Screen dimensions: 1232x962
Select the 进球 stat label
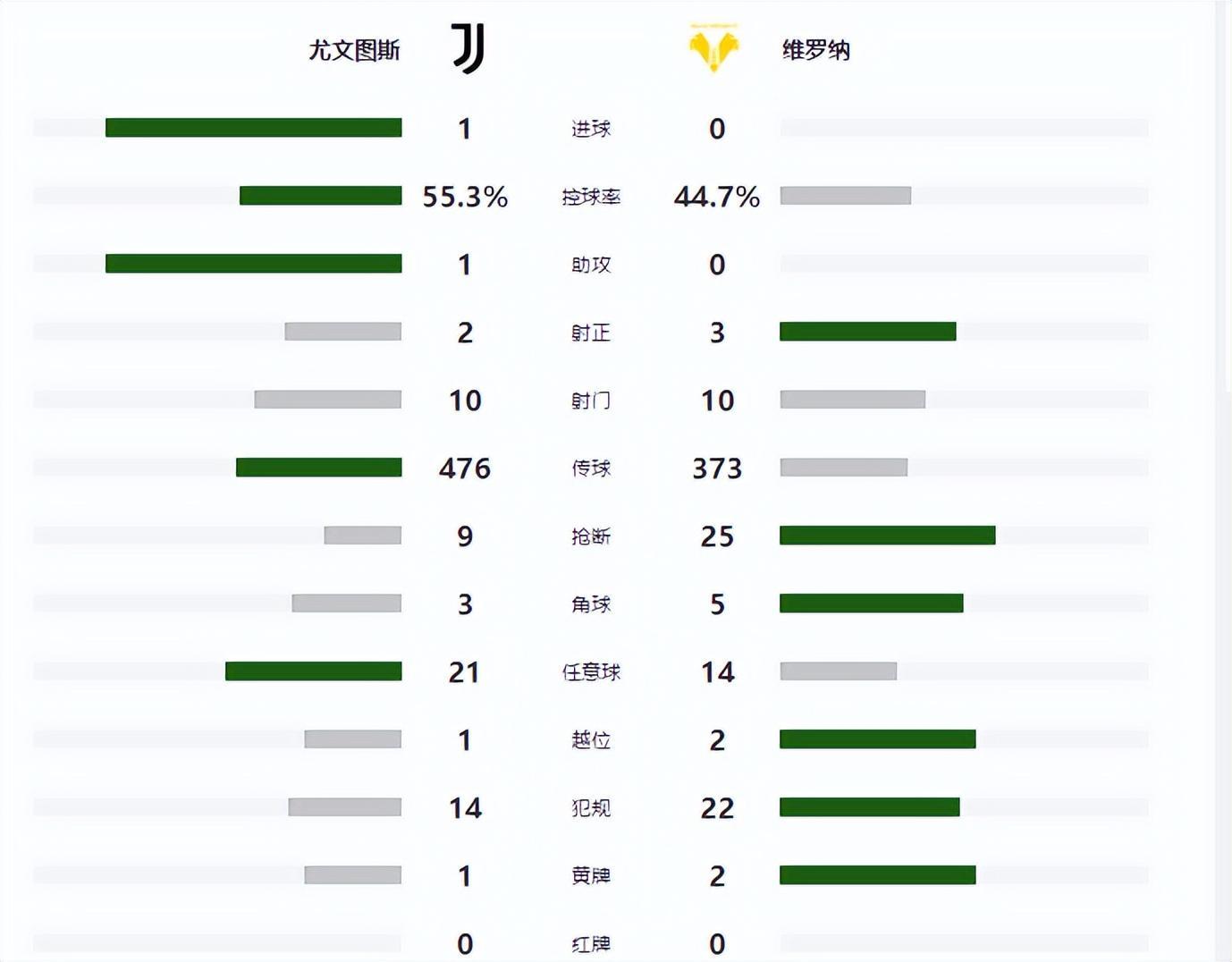[x=591, y=129]
